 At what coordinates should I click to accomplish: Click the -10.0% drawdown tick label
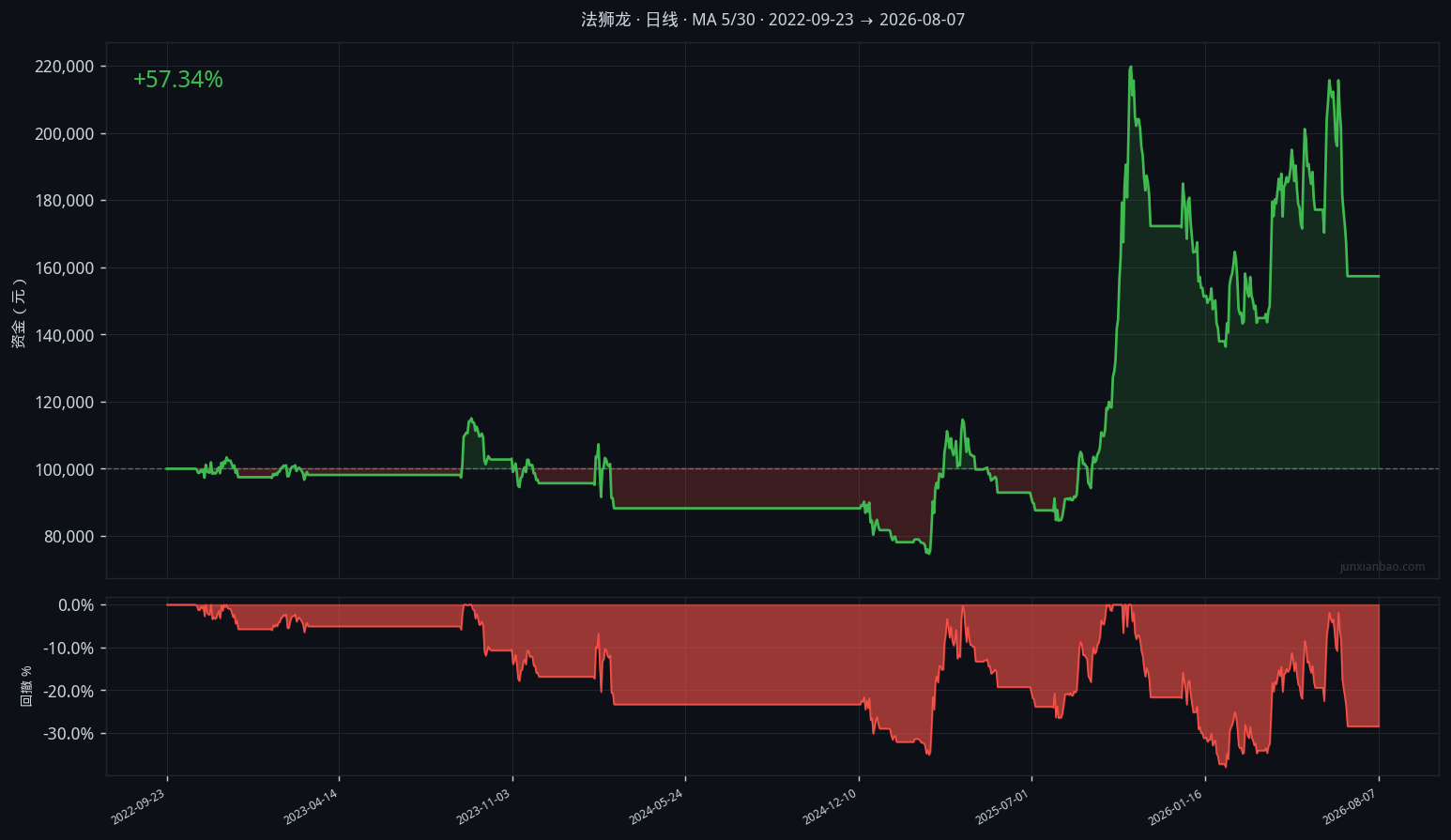pyautogui.click(x=69, y=649)
